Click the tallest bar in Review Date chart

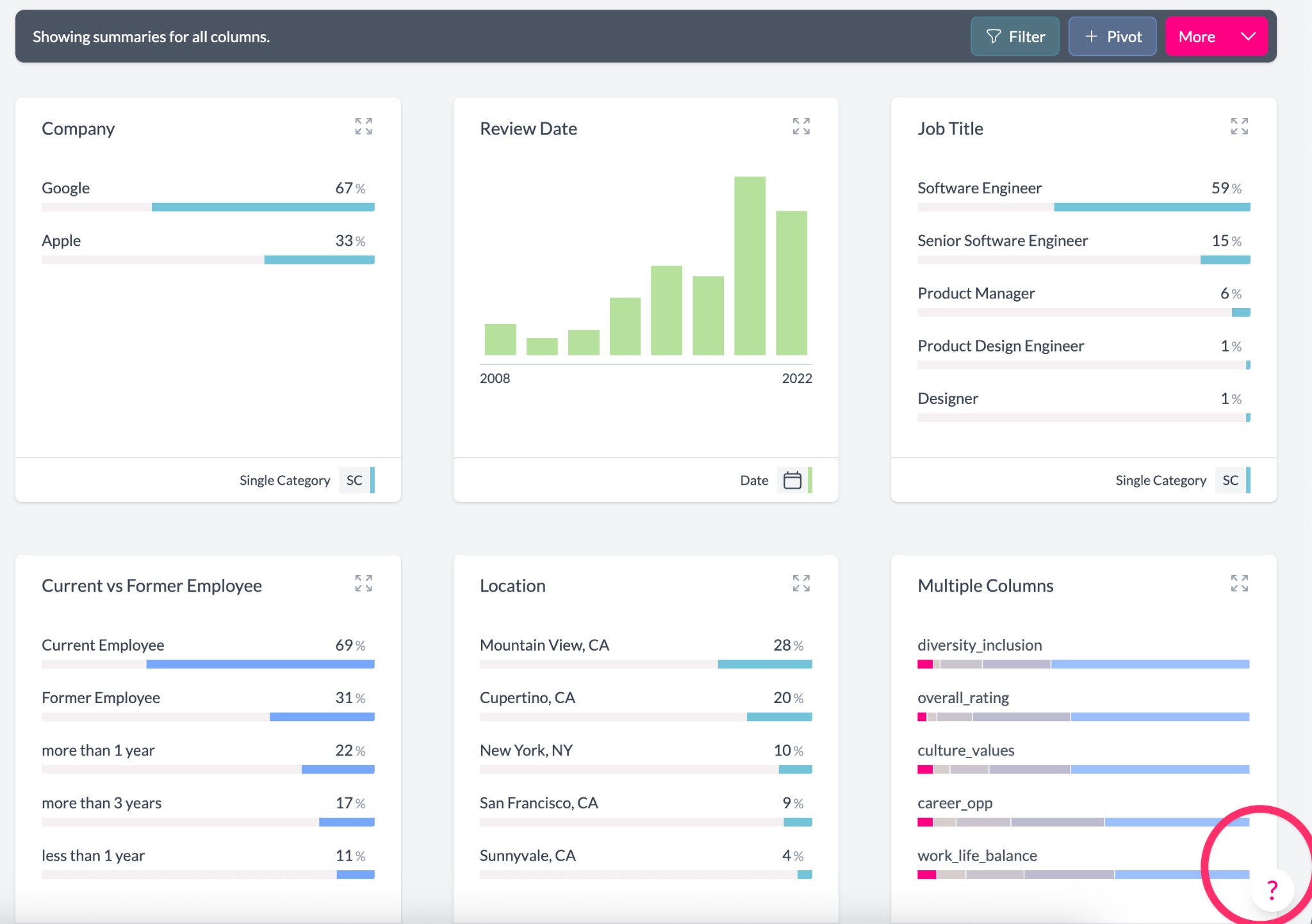tap(750, 265)
